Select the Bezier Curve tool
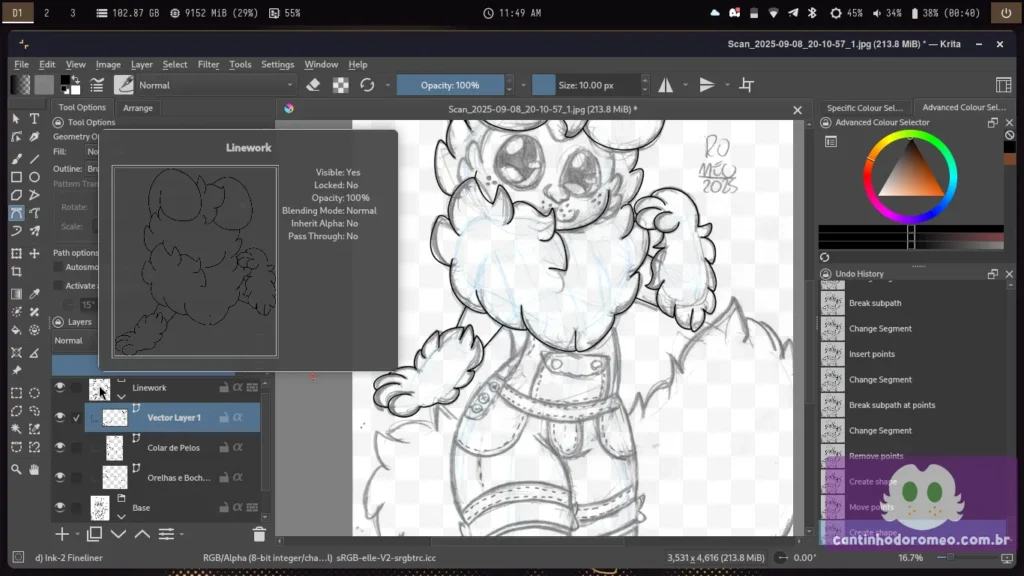This screenshot has height=576, width=1024. 16,213
